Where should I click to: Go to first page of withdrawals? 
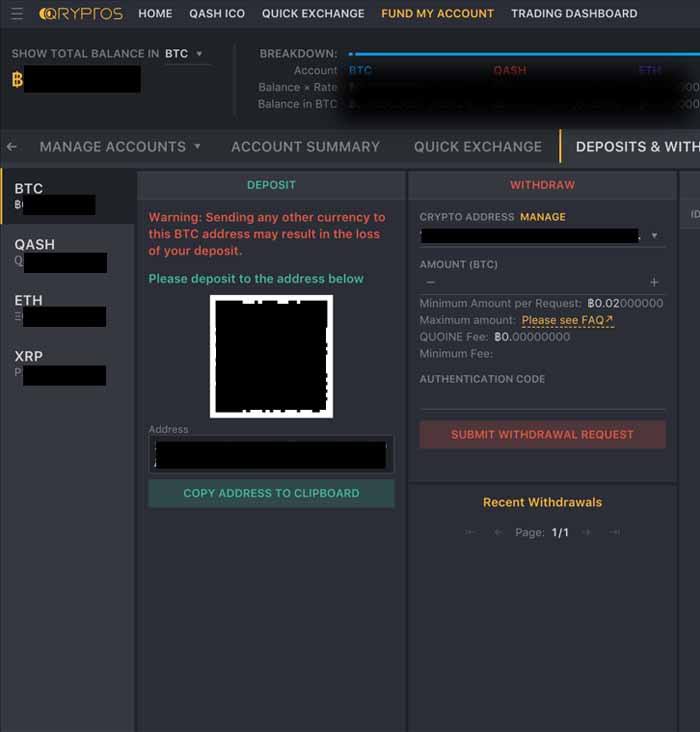(x=470, y=532)
